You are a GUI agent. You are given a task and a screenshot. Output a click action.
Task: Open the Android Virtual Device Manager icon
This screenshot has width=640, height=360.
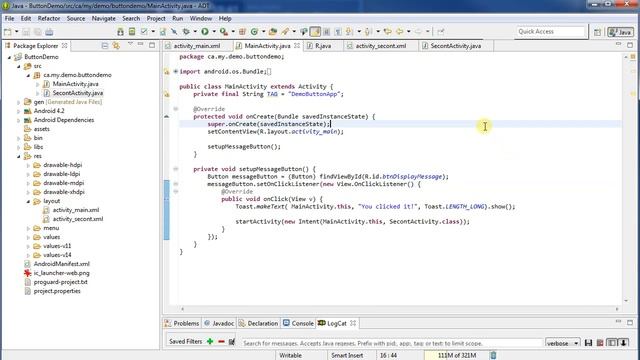click(x=132, y=32)
